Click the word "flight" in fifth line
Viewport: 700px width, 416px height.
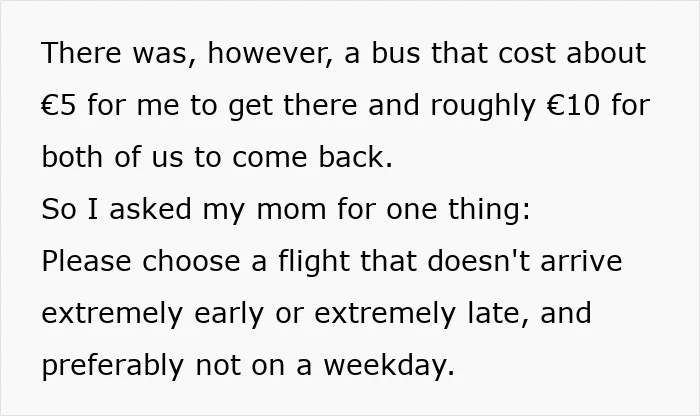tap(314, 262)
